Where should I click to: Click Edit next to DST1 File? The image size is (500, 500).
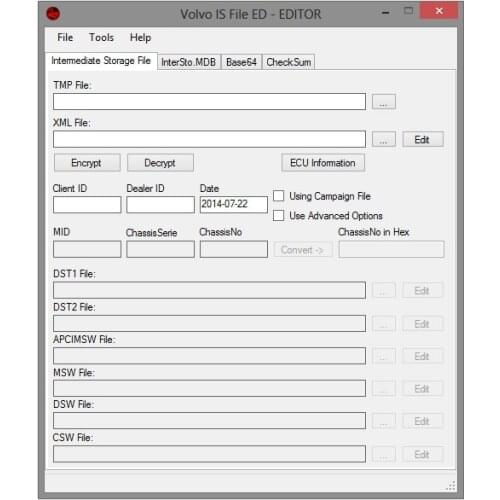(x=423, y=290)
